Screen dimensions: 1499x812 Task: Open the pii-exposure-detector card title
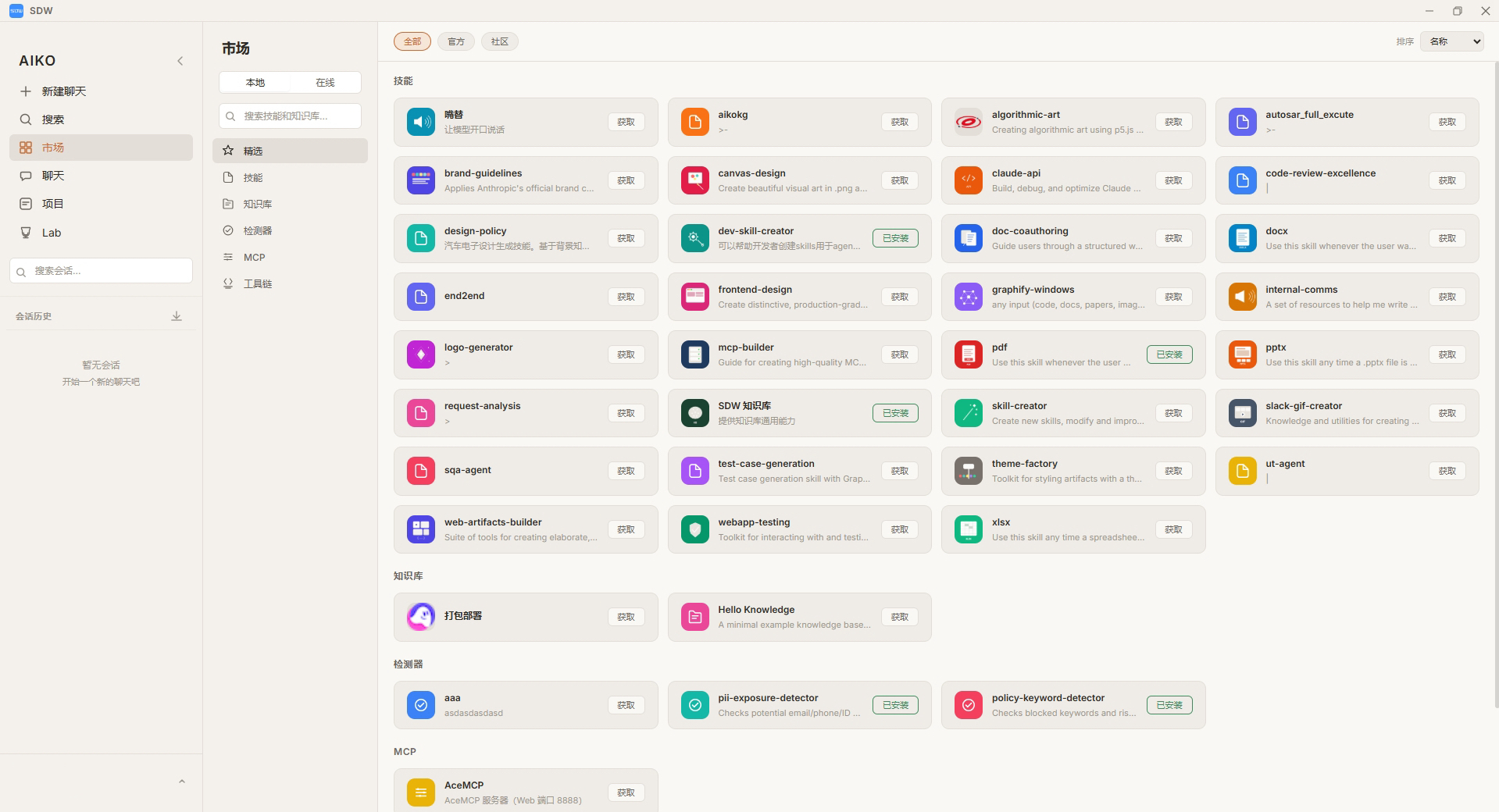tap(768, 698)
